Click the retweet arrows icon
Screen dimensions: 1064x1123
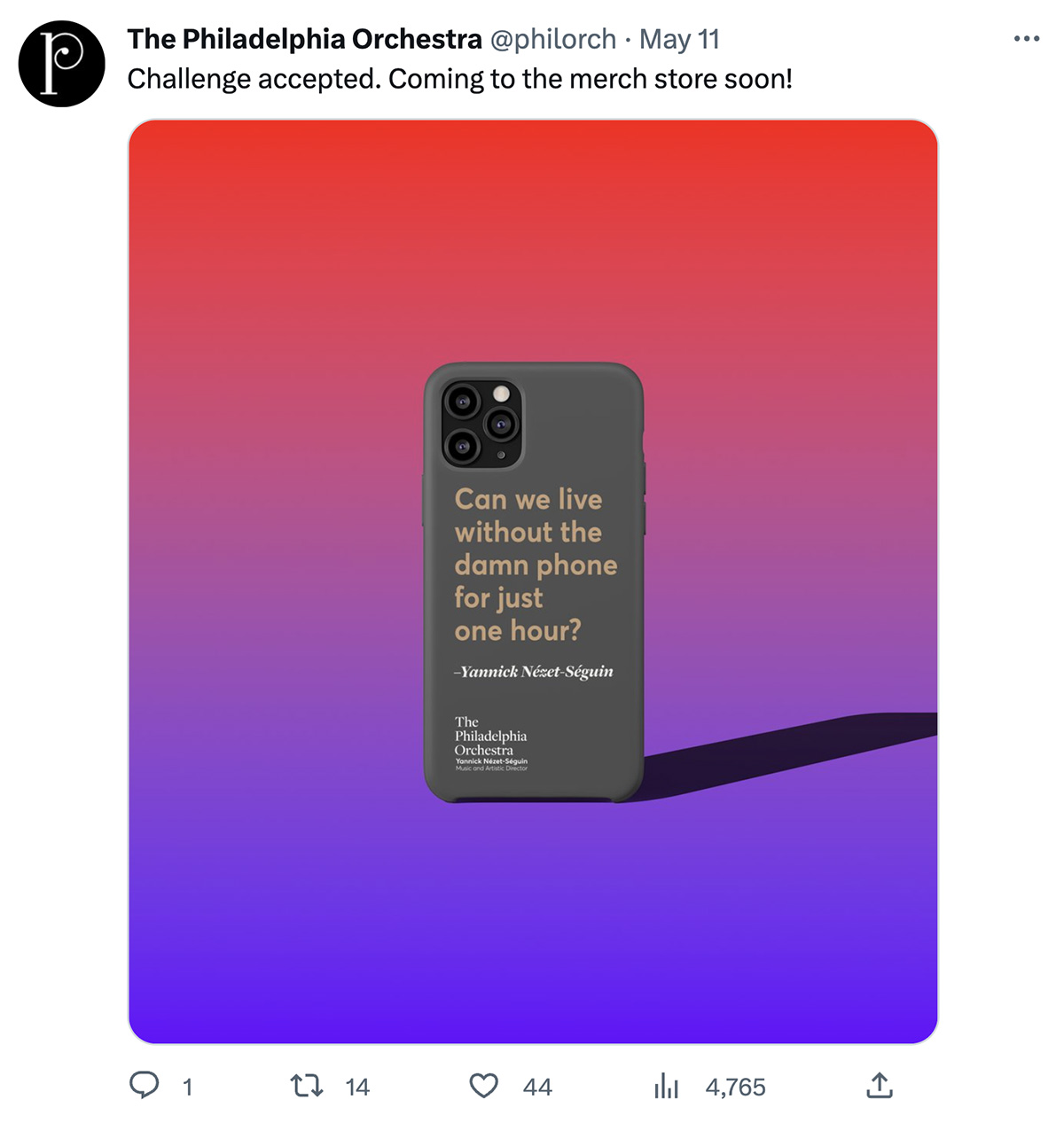(307, 1086)
